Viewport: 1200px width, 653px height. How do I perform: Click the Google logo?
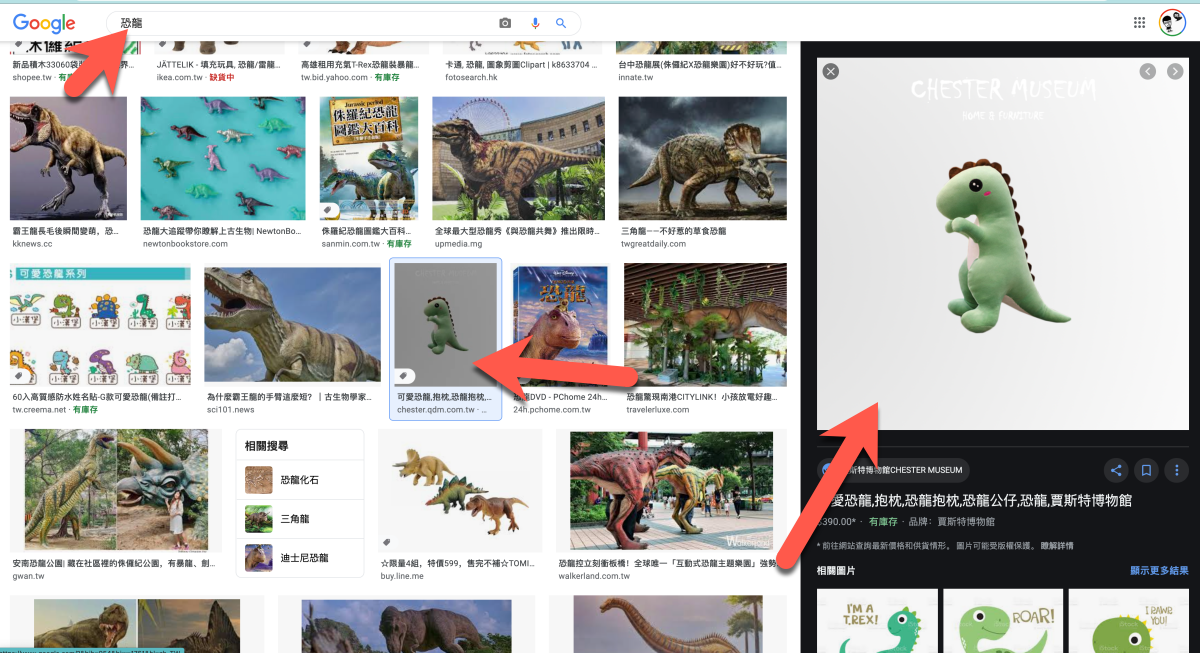[44, 23]
